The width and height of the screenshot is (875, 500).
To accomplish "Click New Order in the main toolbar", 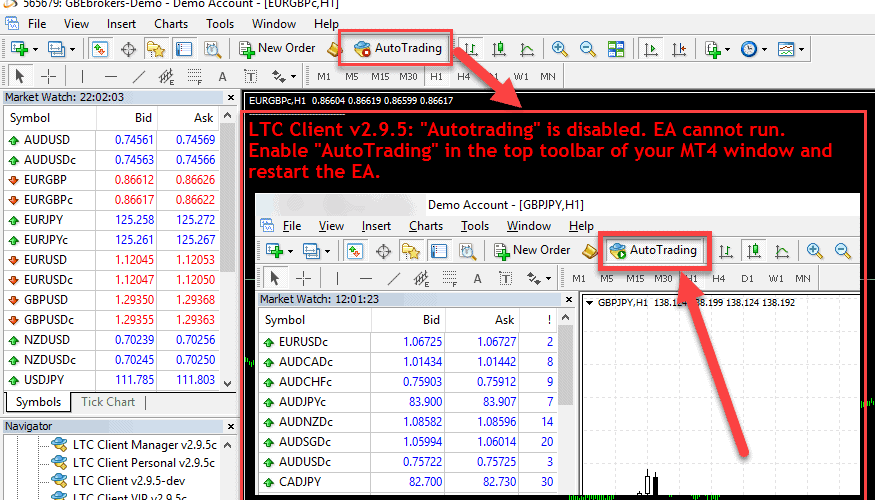I will click(x=277, y=49).
